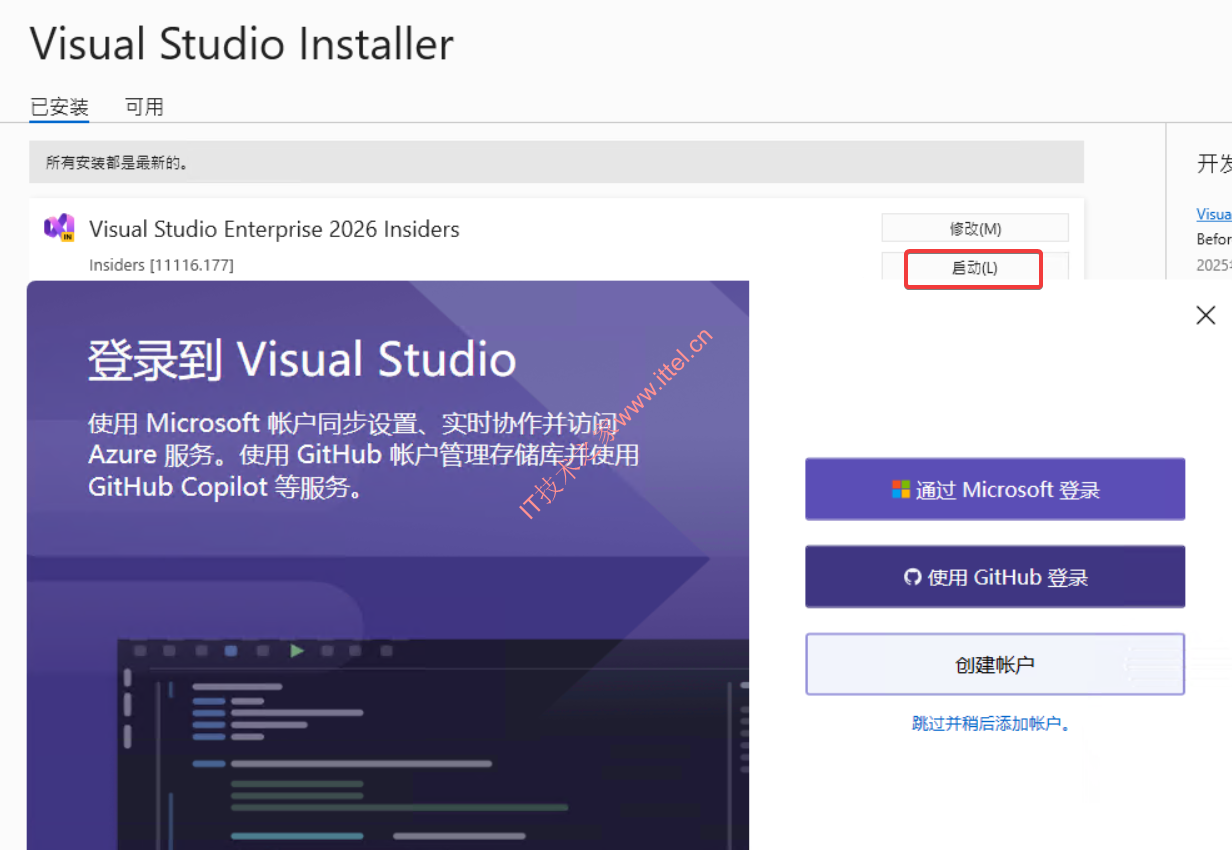Skip sign-in via 跳过并稍后添加帐户 link
The height and width of the screenshot is (850, 1232).
pos(991,723)
